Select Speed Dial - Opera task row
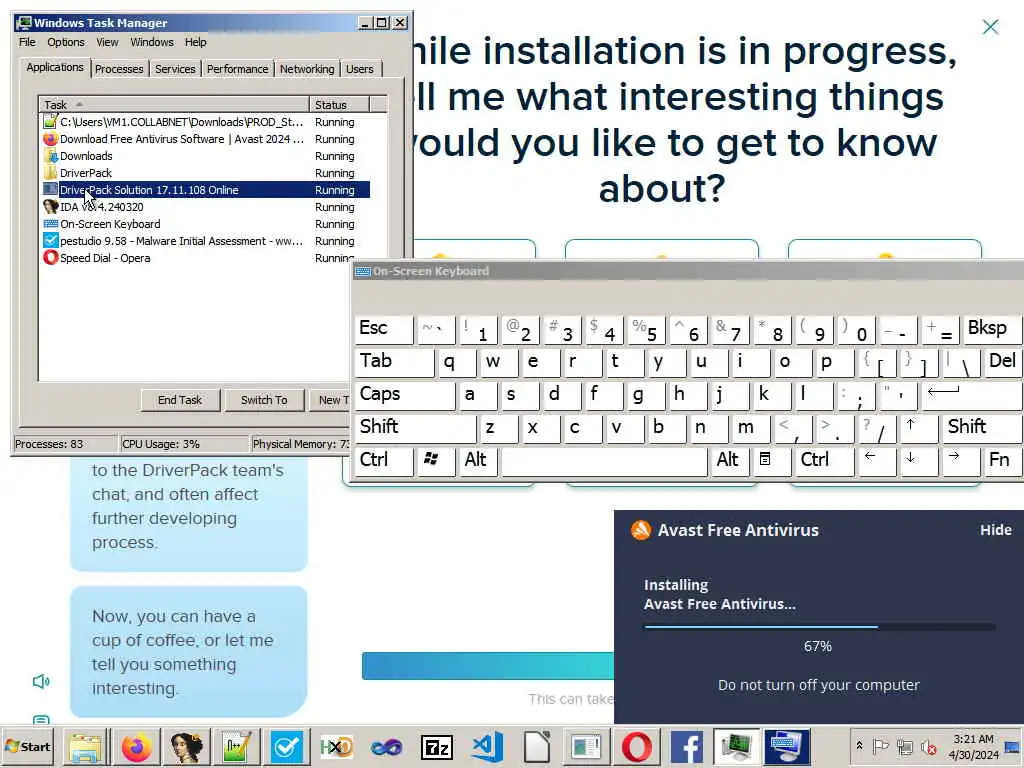The image size is (1024, 768). click(206, 258)
